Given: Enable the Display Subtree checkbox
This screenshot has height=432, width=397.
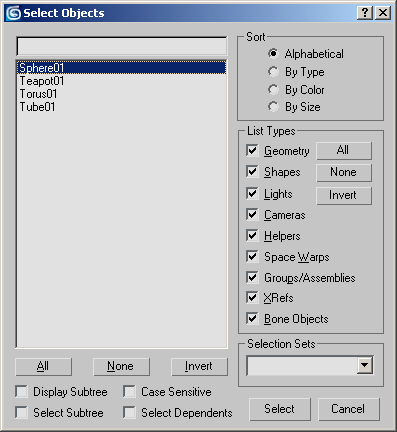Looking at the screenshot, I should point(21,391).
